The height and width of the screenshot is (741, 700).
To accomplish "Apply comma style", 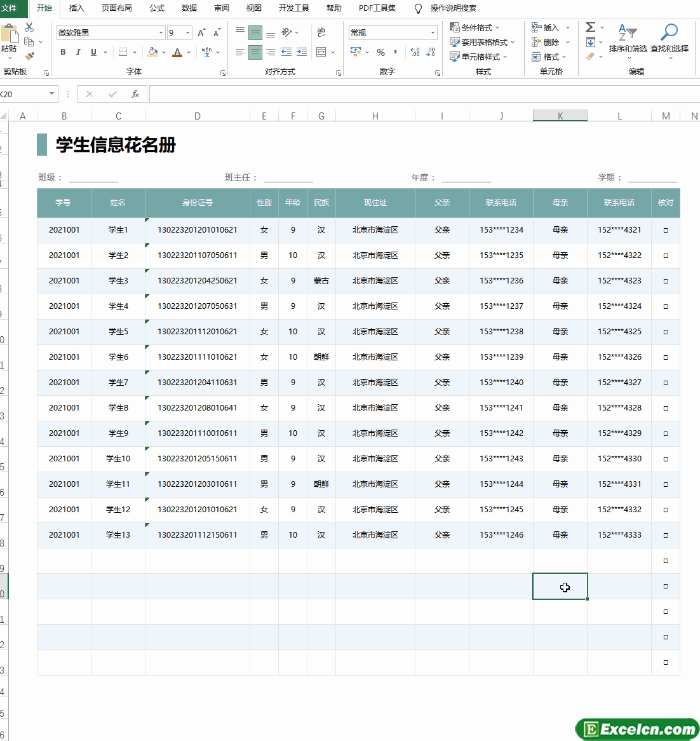I will pos(395,52).
